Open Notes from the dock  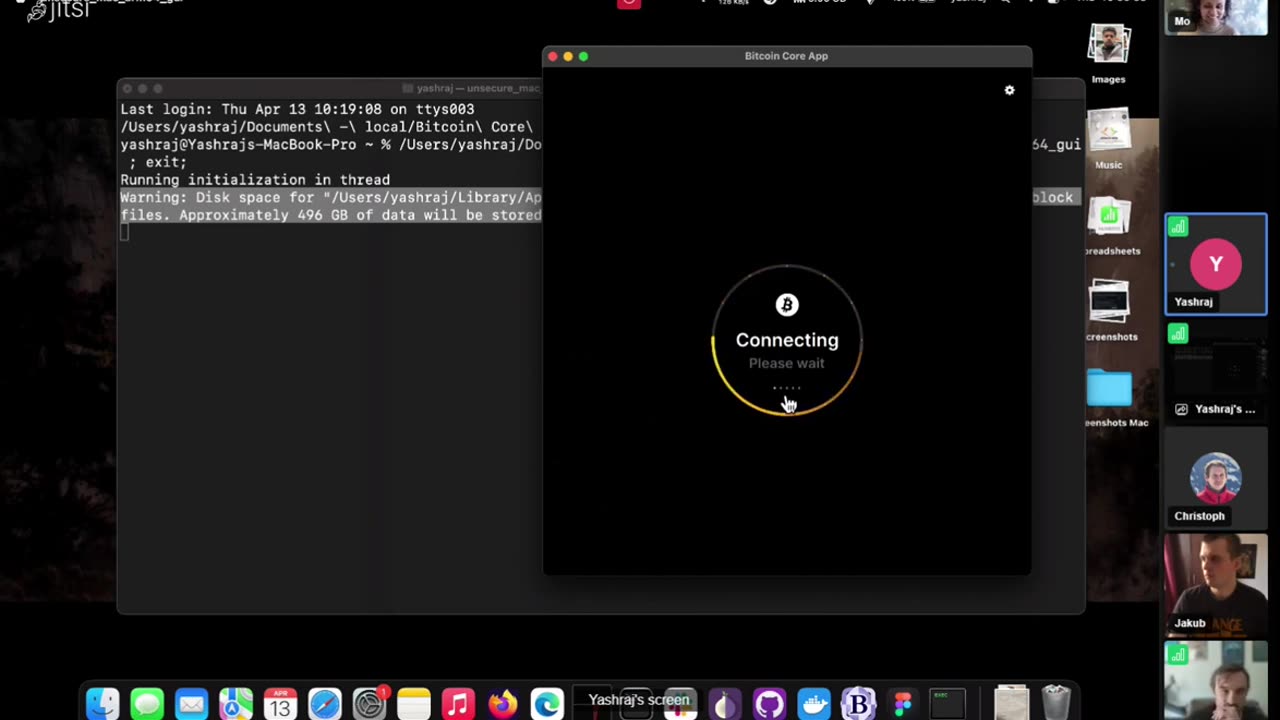tap(414, 704)
